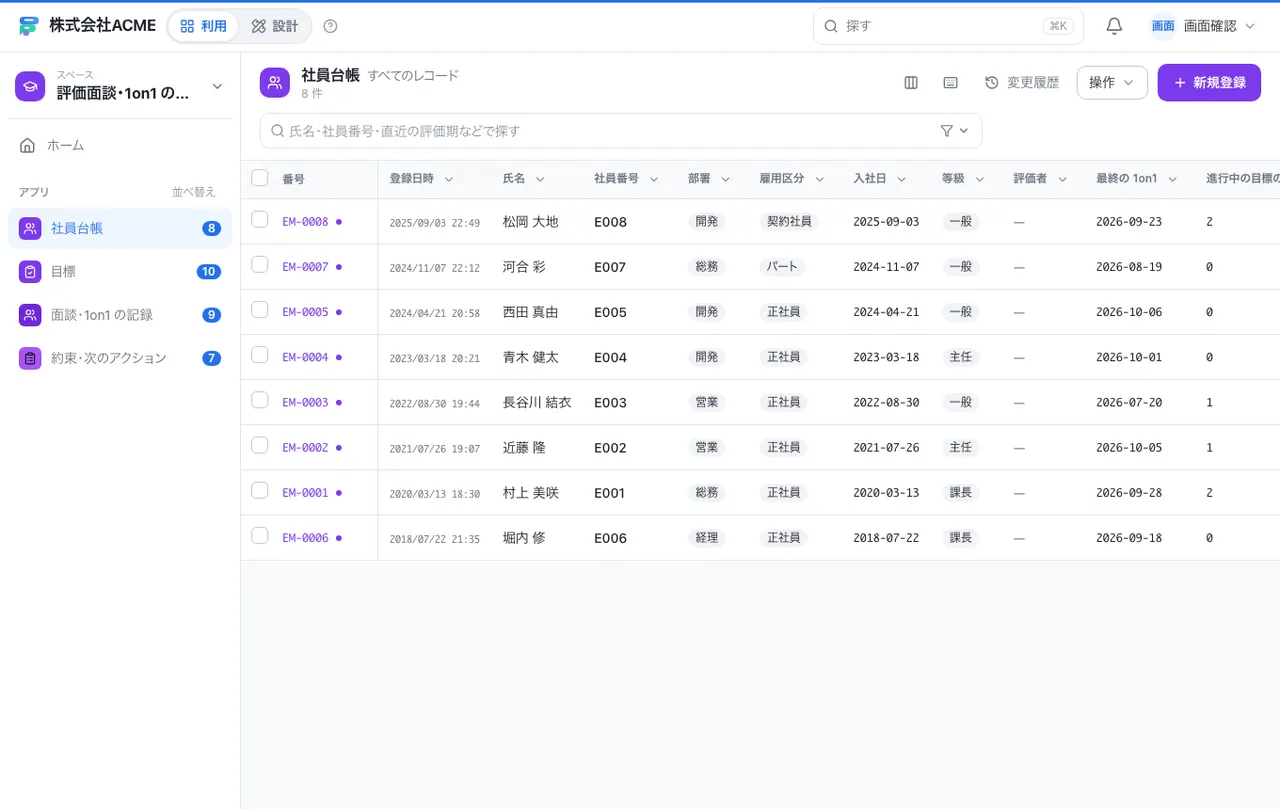This screenshot has width=1280, height=809.
Task: Open the 登録日時 column menu
Action: 449,179
